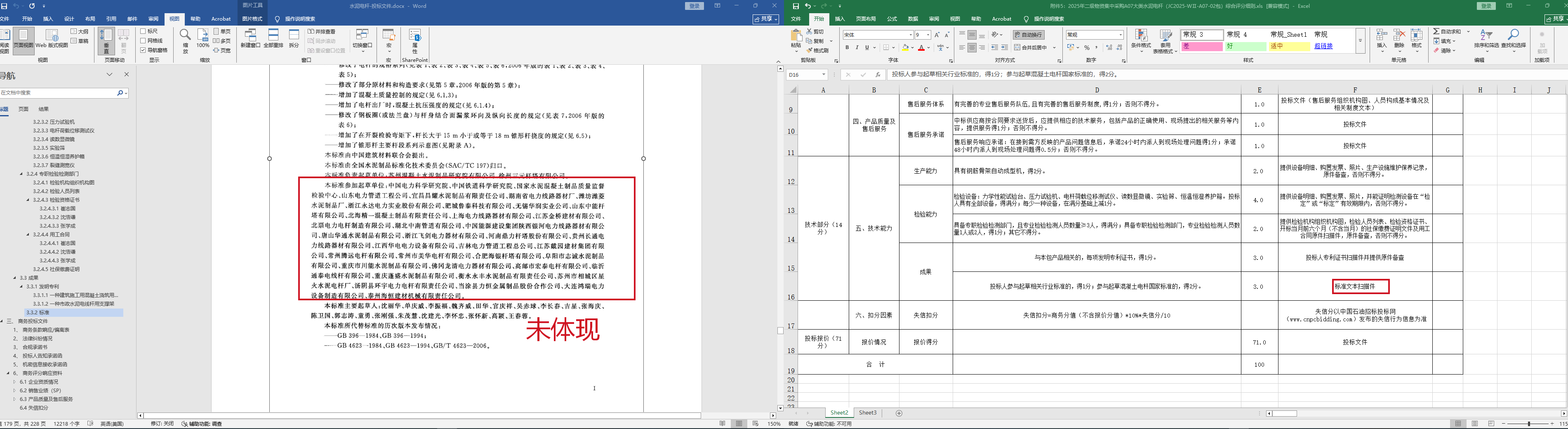
Task: Open the 引用 tab in Word
Action: coord(111,19)
